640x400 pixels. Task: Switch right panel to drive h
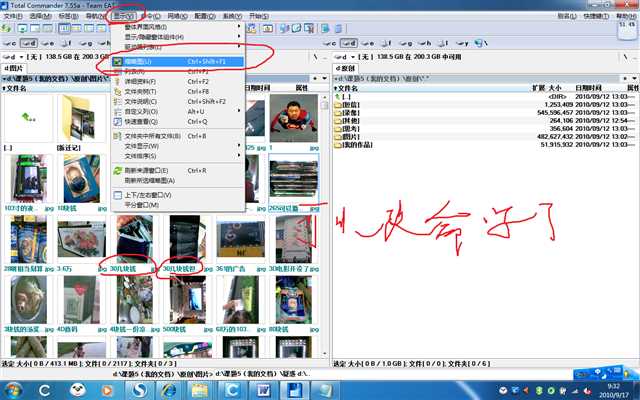424,43
